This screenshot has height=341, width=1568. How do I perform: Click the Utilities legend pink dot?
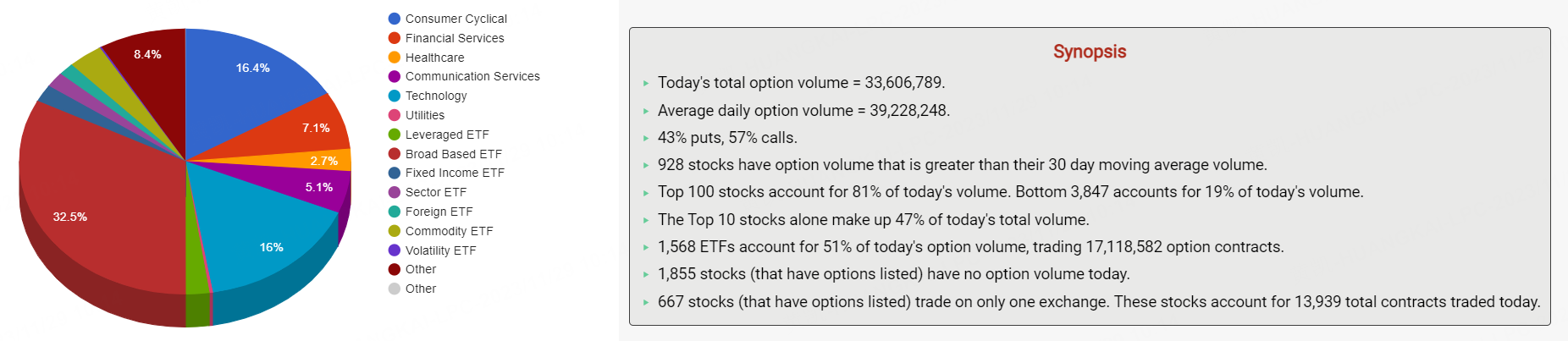point(395,115)
